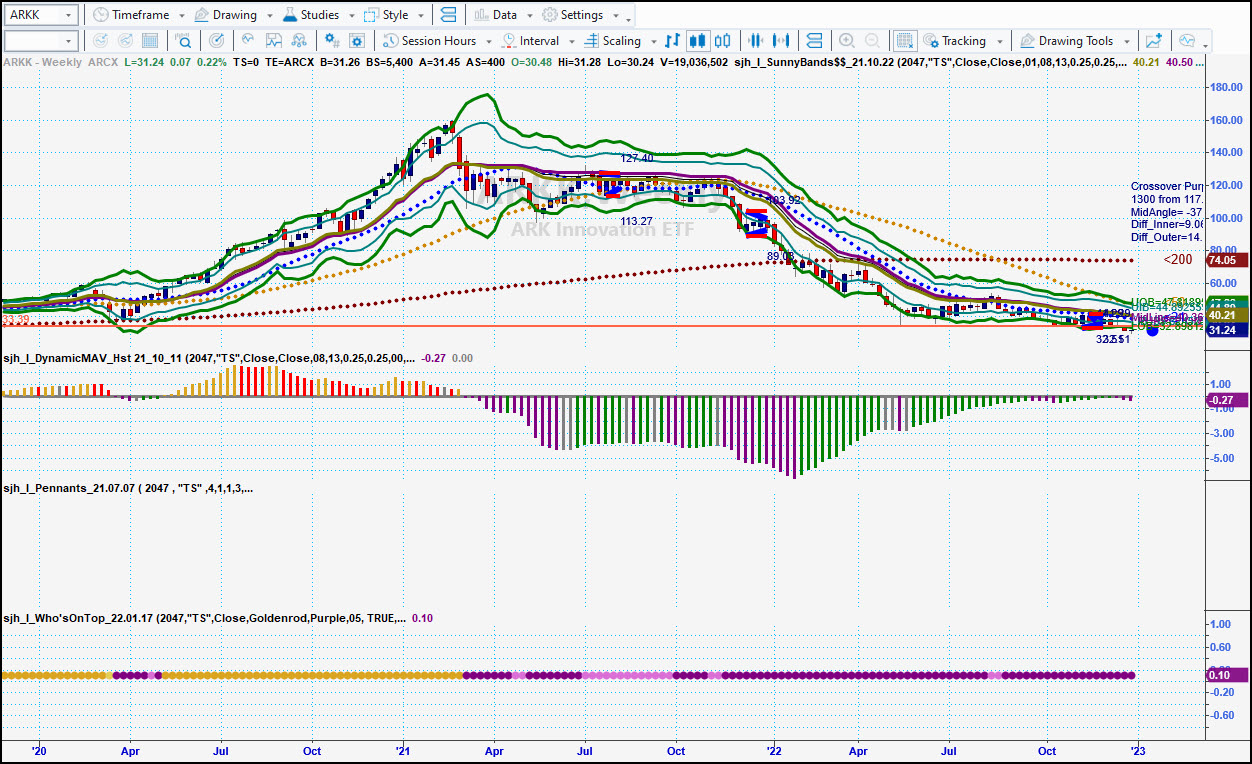
Task: Click the second refresh-check toolbar icon
Action: click(125, 41)
